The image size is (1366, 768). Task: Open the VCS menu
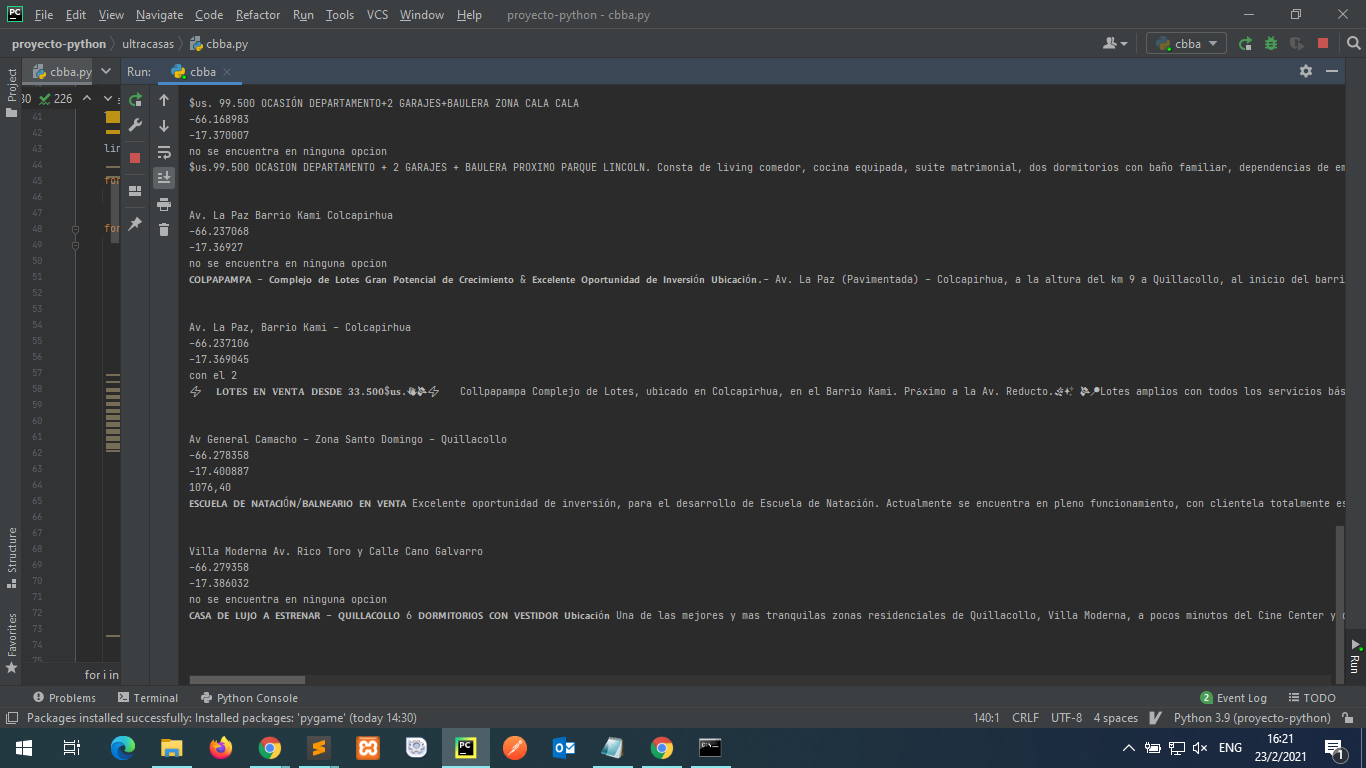pyautogui.click(x=377, y=15)
